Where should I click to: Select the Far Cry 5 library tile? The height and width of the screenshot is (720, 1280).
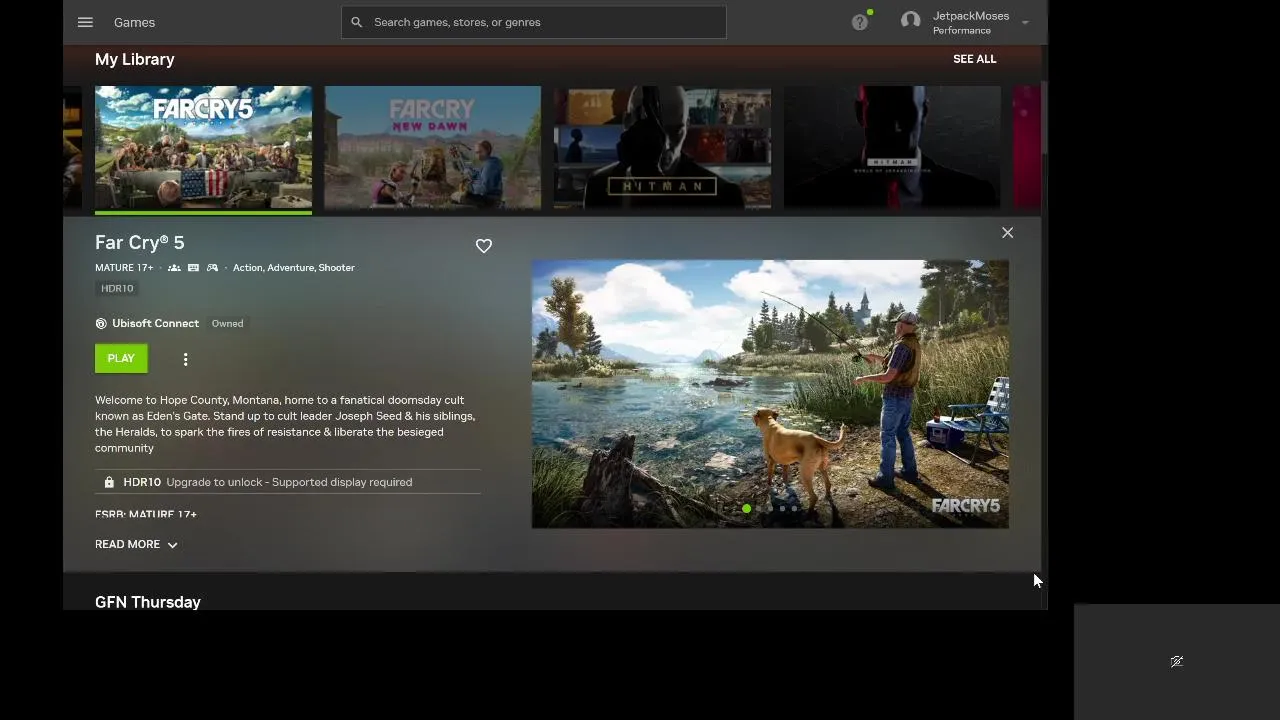[203, 148]
